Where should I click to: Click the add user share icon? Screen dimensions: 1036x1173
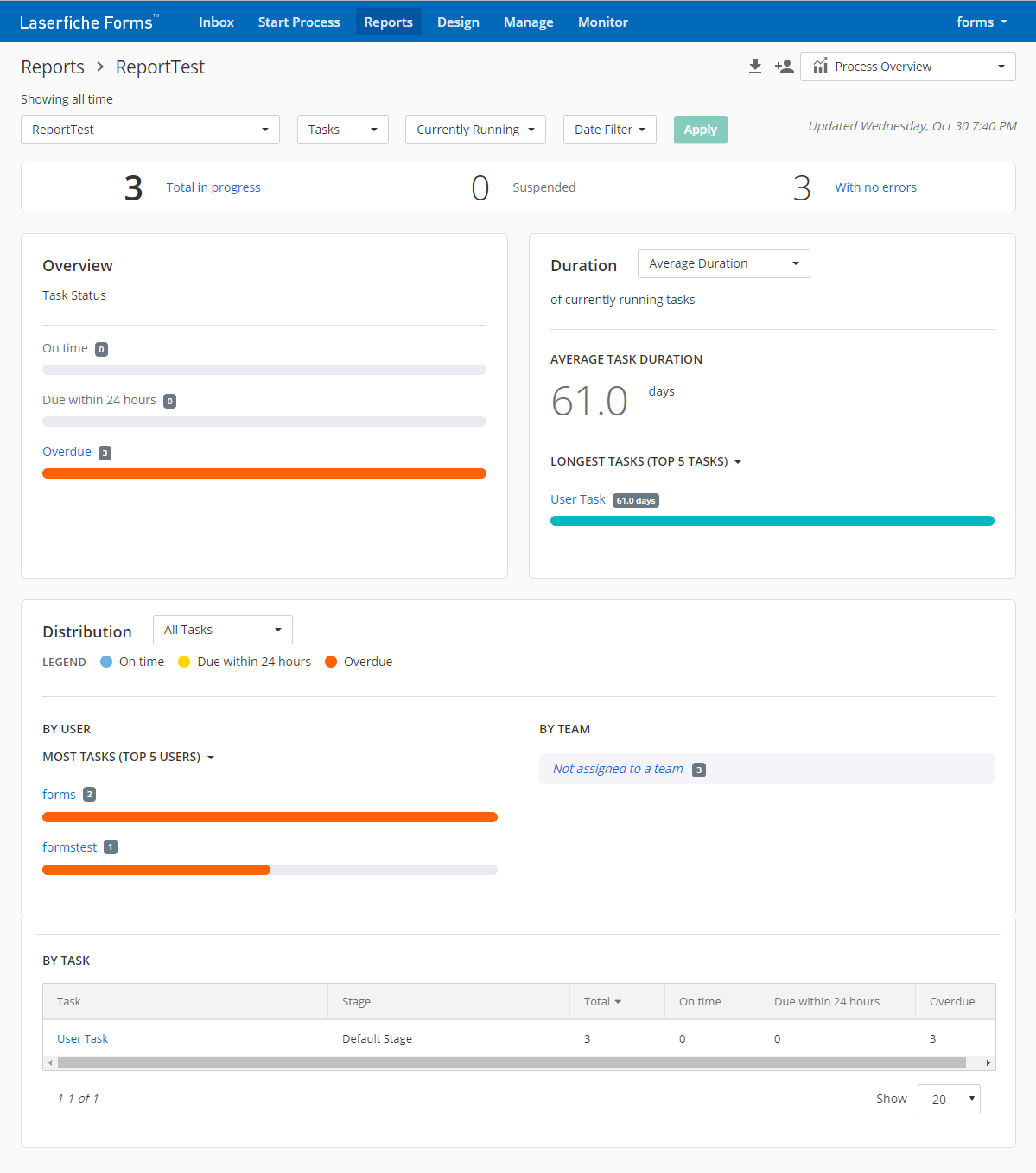(784, 67)
